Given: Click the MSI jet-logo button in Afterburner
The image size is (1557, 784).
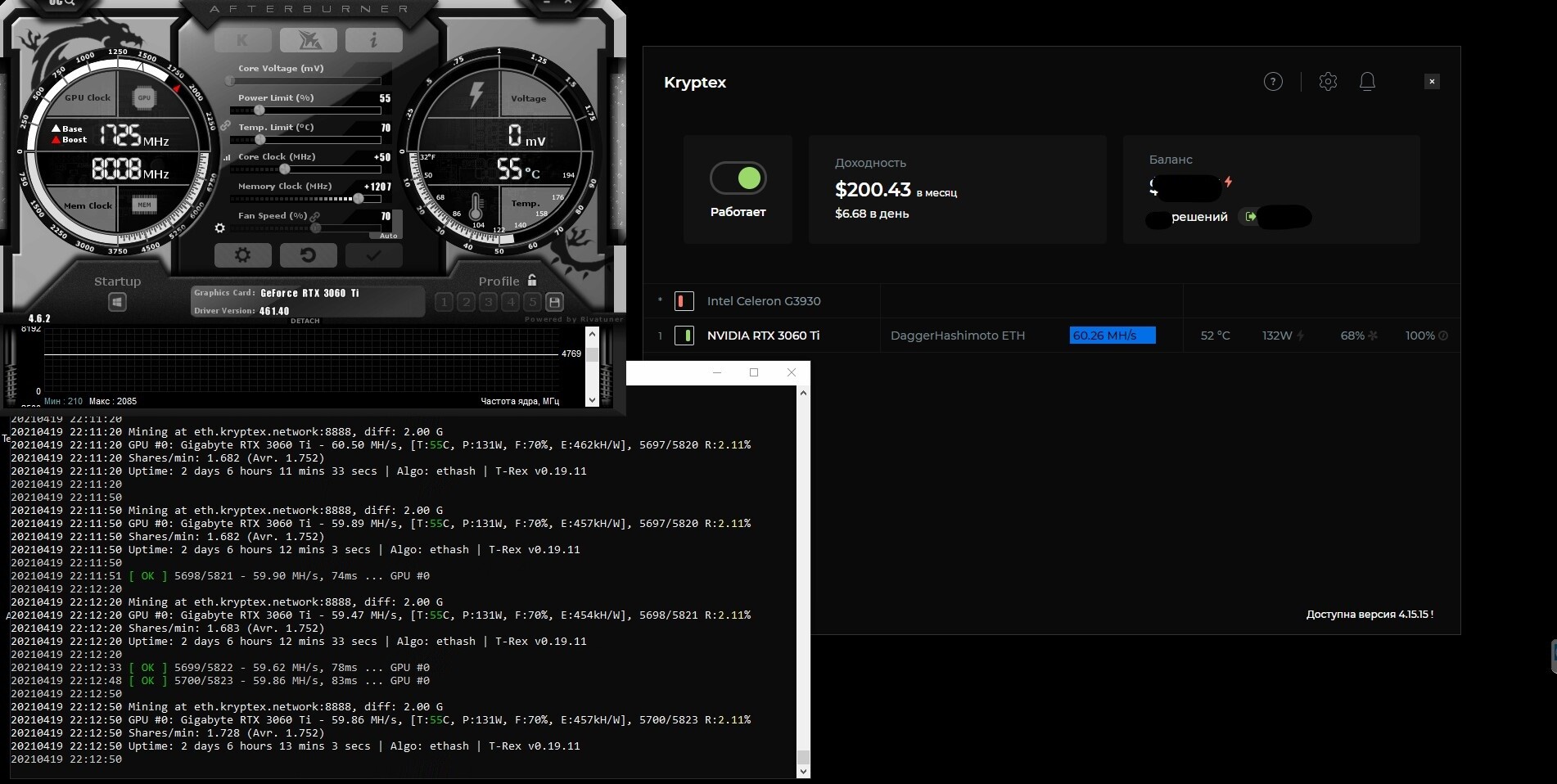Looking at the screenshot, I should pos(308,40).
